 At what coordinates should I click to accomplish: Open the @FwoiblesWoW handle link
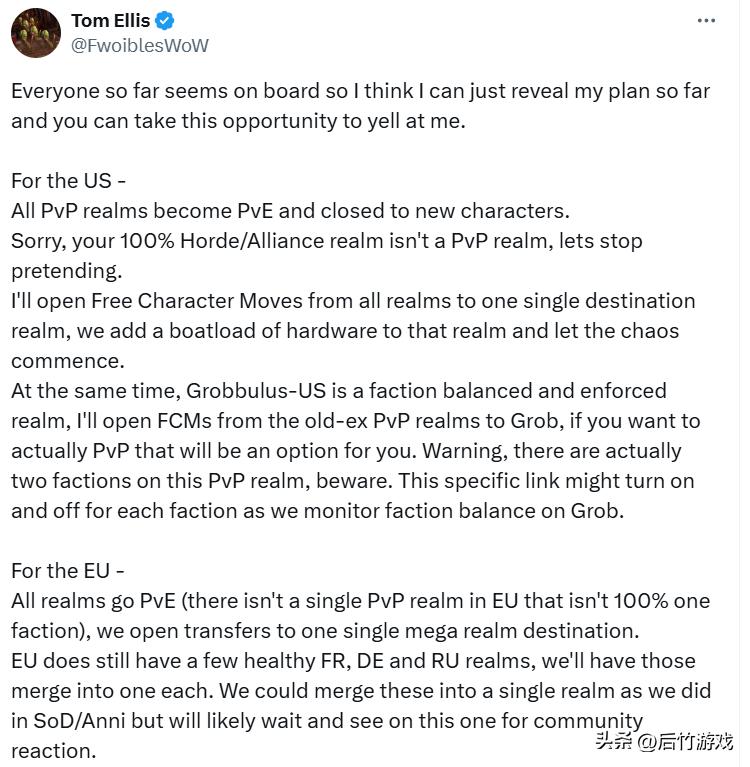(140, 45)
